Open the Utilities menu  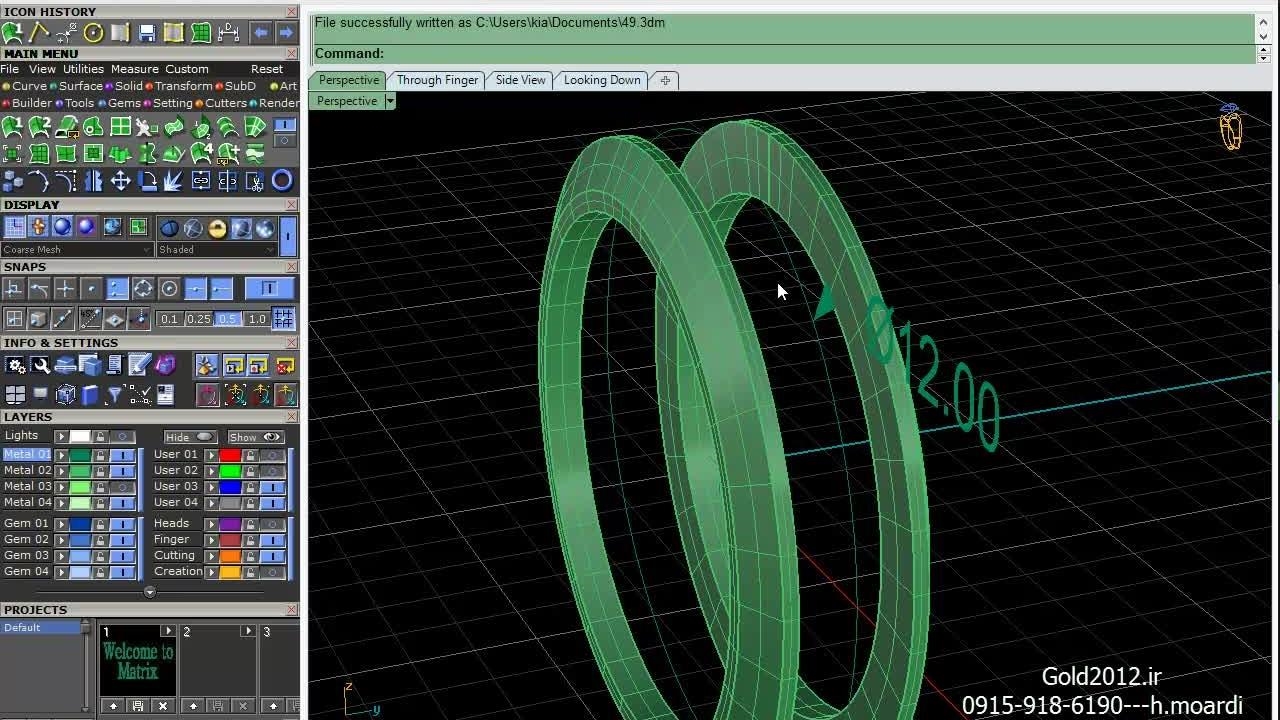click(x=83, y=69)
